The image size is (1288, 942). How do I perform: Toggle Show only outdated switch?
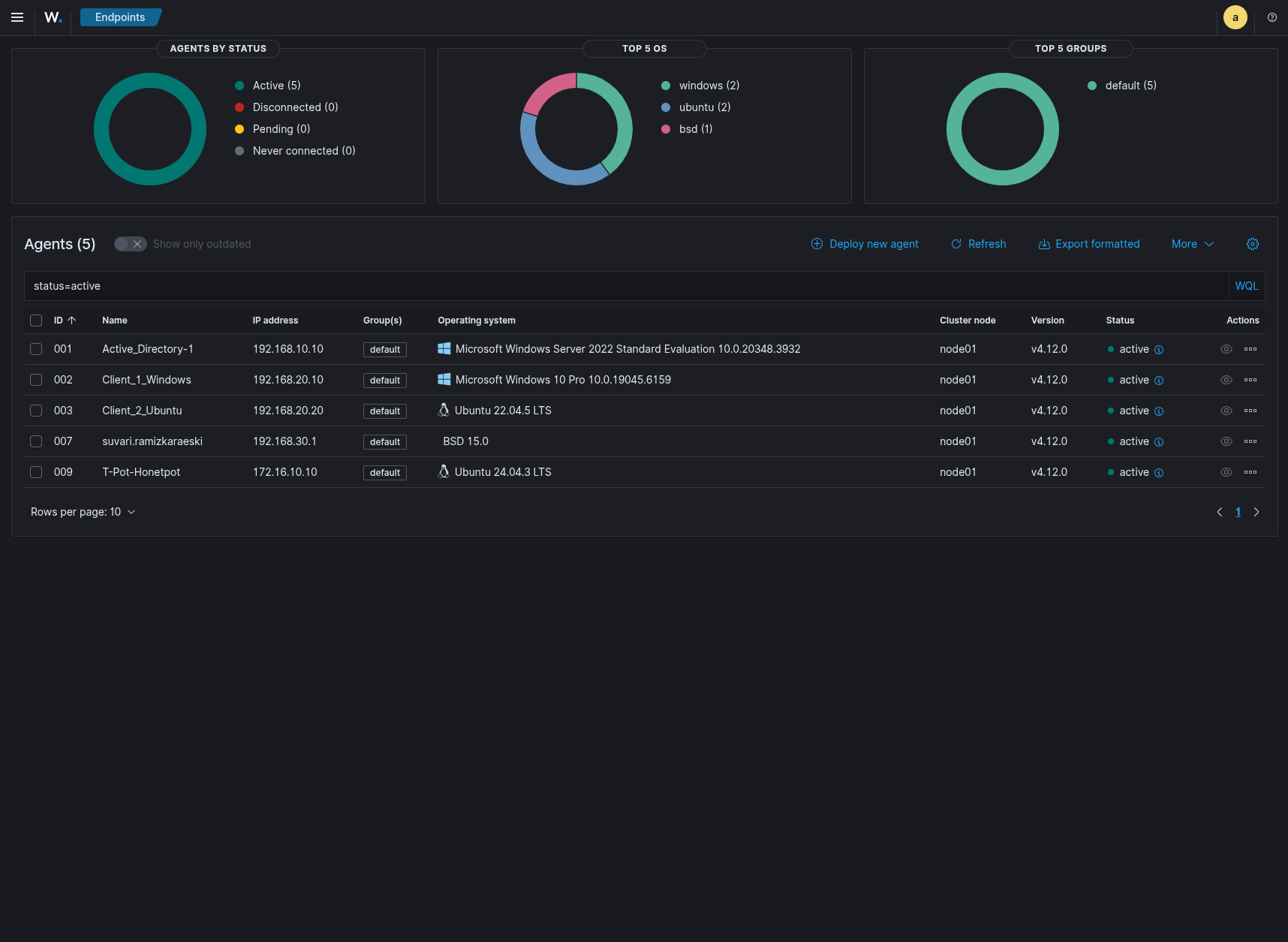130,244
